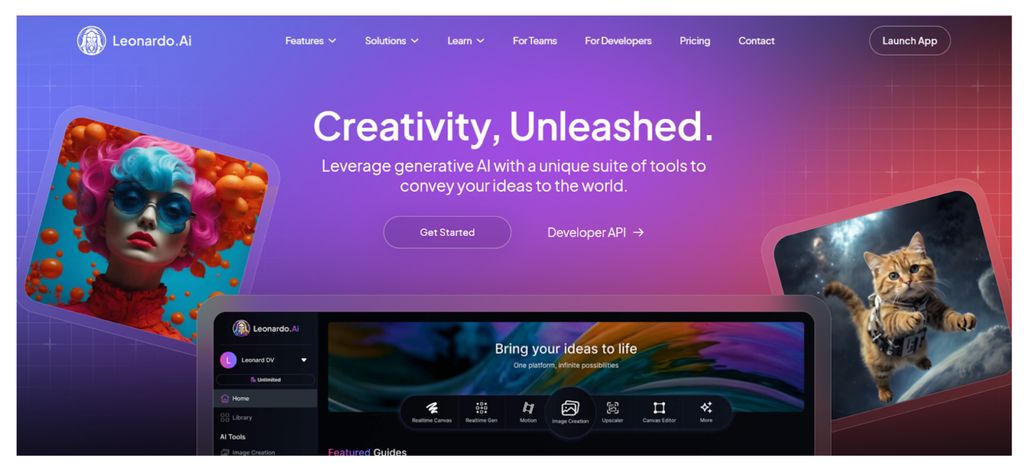1024x466 pixels.
Task: Choose the Image Creation tool icon
Action: tap(570, 409)
